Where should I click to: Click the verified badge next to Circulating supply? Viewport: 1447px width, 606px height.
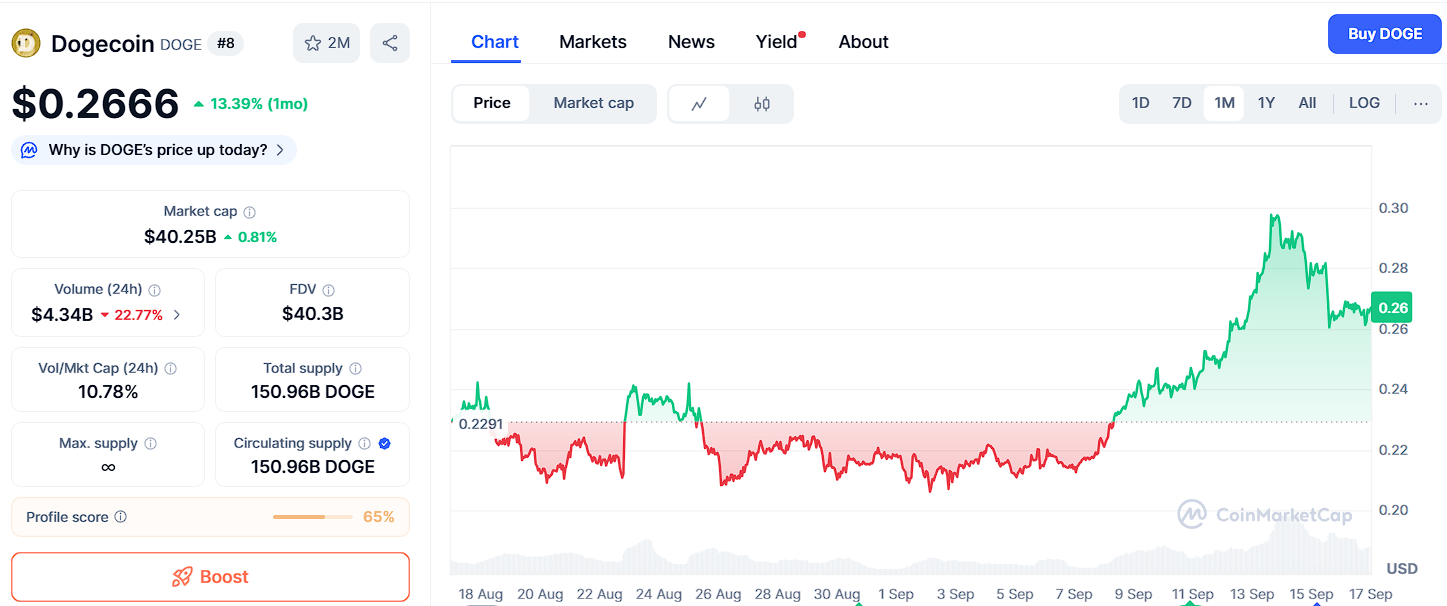pyautogui.click(x=385, y=444)
